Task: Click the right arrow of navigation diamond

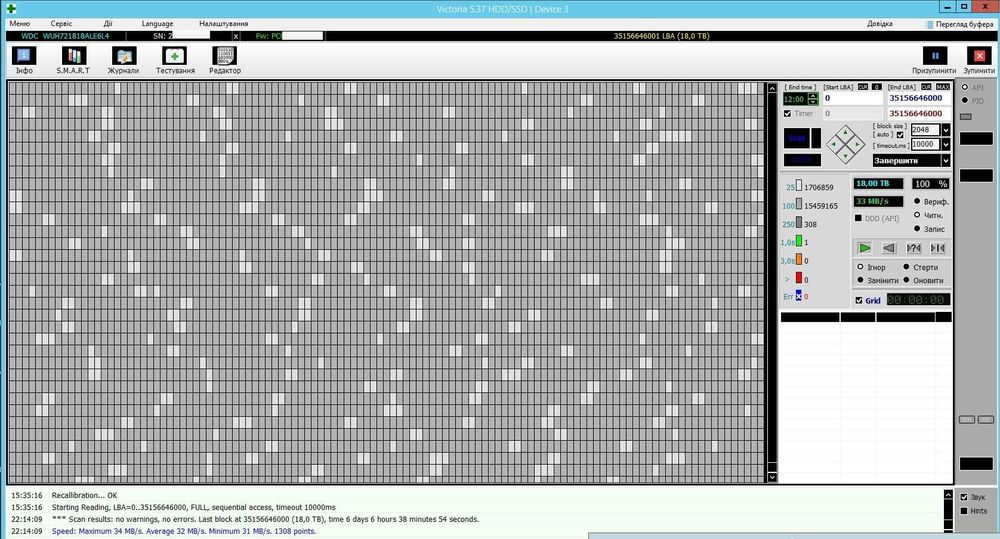Action: point(858,145)
